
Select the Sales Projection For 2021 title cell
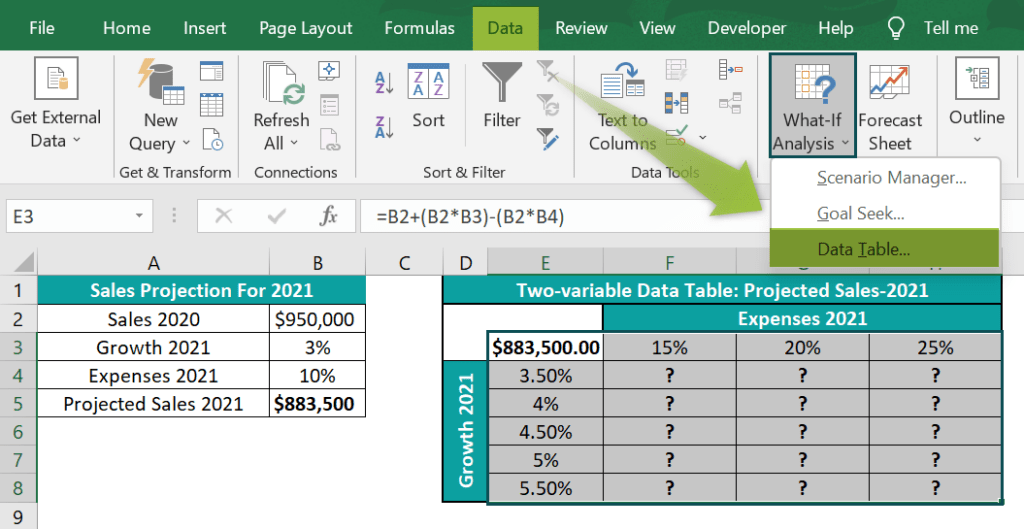[x=201, y=290]
